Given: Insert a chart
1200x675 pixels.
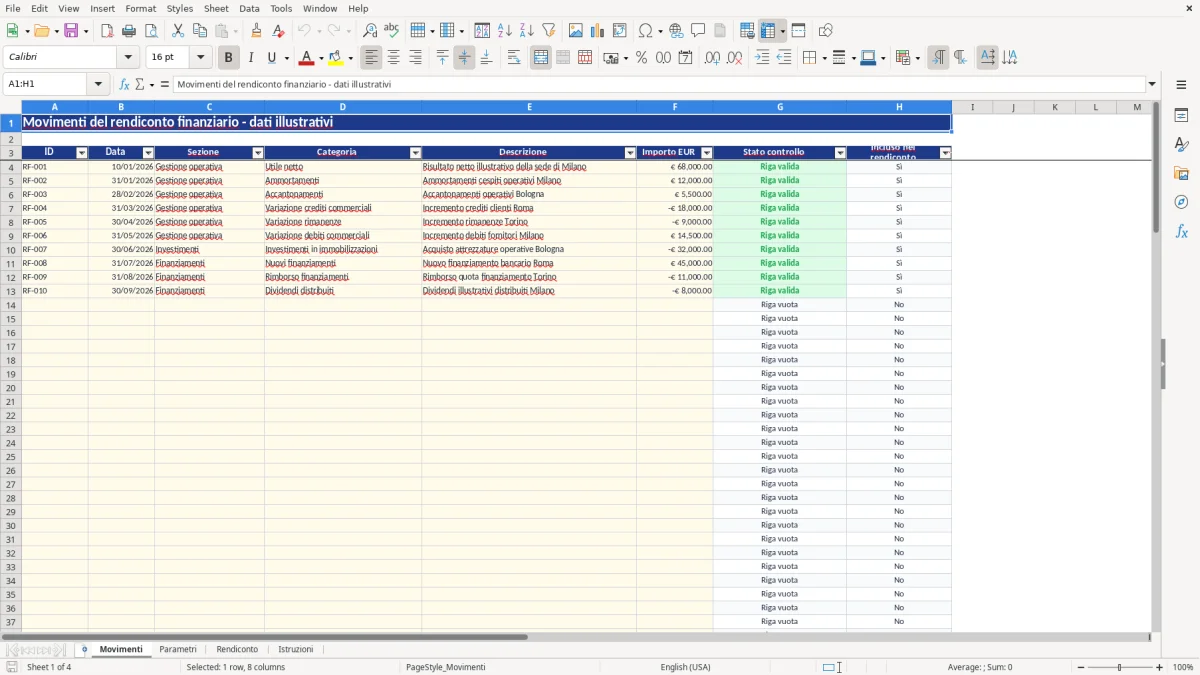Looking at the screenshot, I should (598, 31).
